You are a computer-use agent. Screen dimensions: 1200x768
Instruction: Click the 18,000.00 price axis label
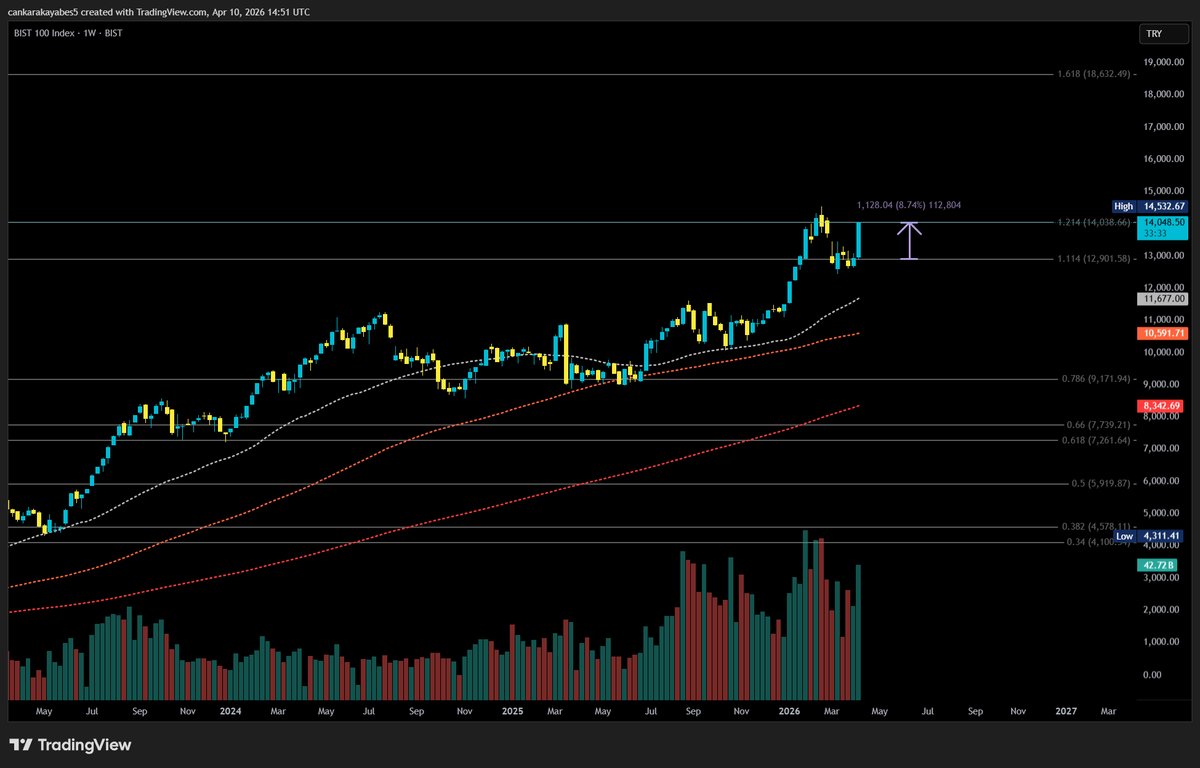pos(1164,95)
